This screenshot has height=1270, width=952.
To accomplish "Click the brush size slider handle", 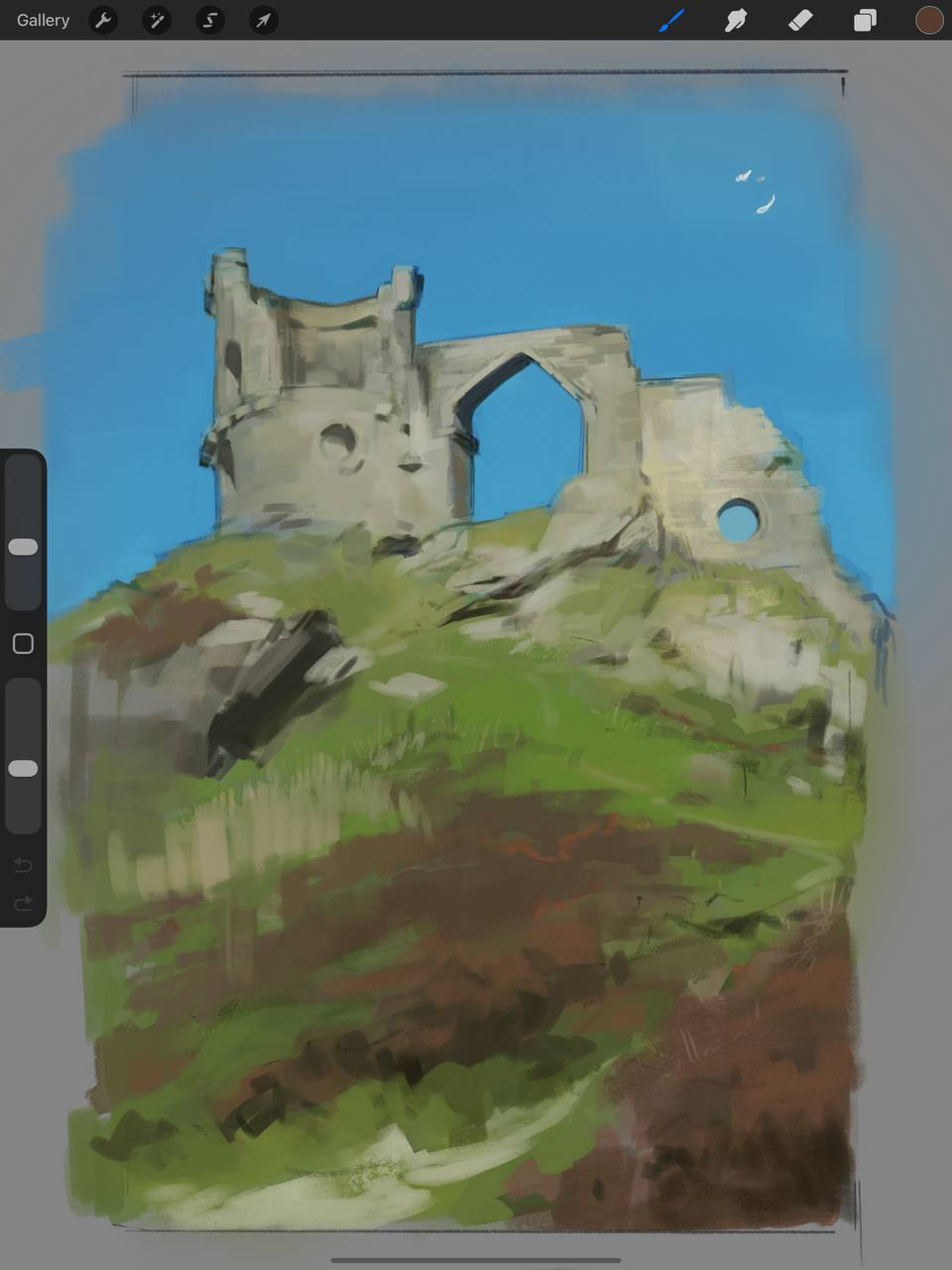I will pos(23,547).
